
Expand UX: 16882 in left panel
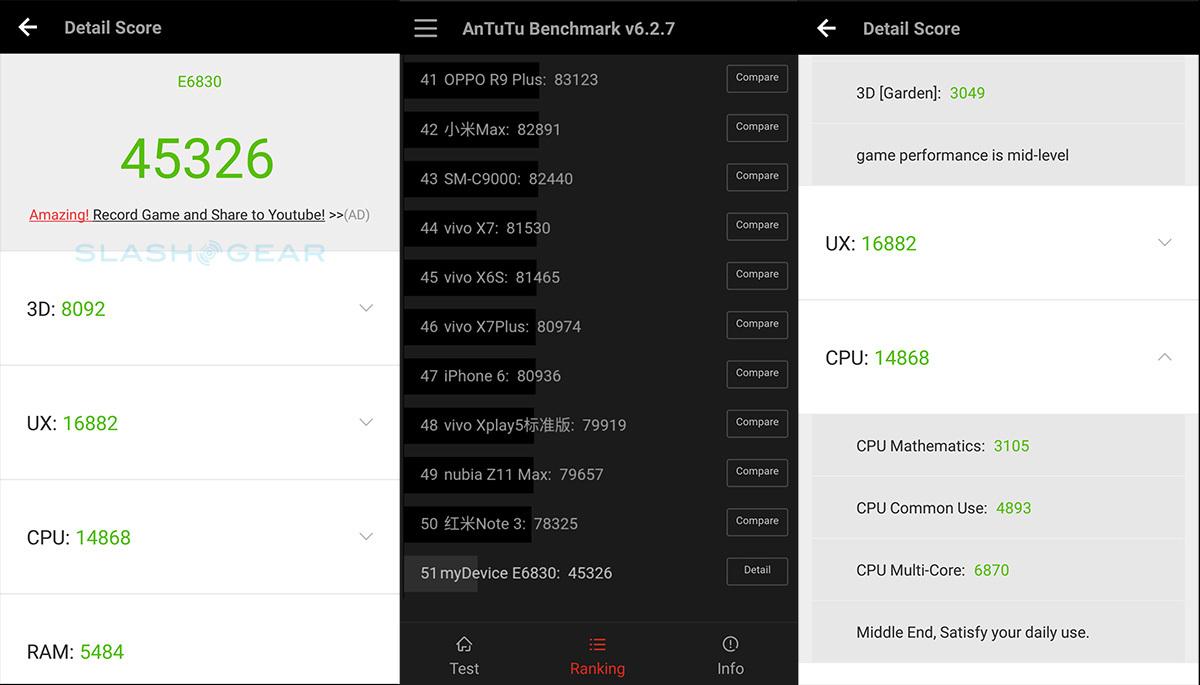coord(200,423)
